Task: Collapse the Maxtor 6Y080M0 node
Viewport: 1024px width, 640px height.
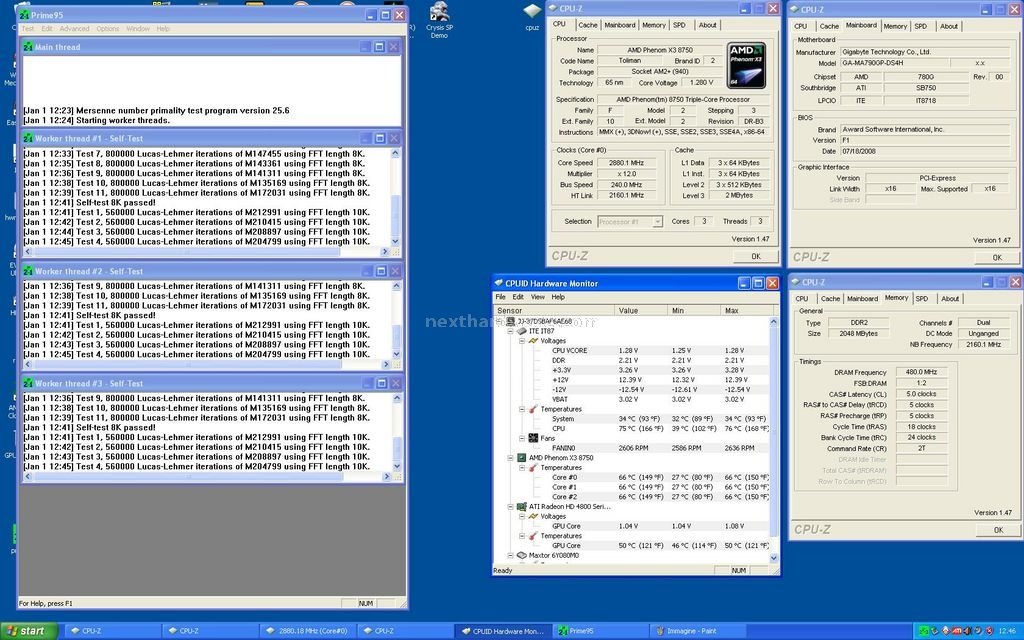Action: click(511, 556)
